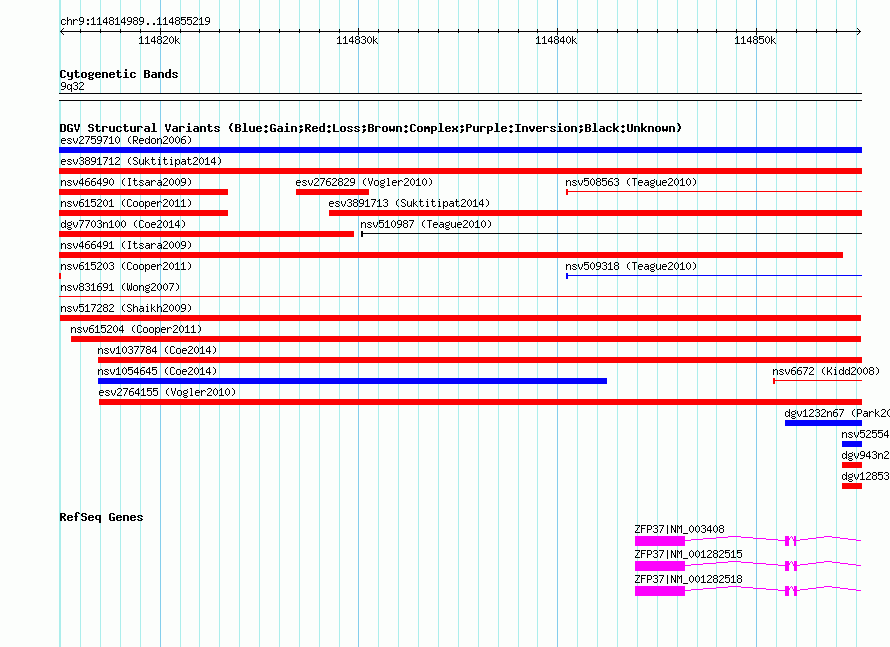
Task: Click the nsv52554 truncated label
Action: click(x=865, y=434)
